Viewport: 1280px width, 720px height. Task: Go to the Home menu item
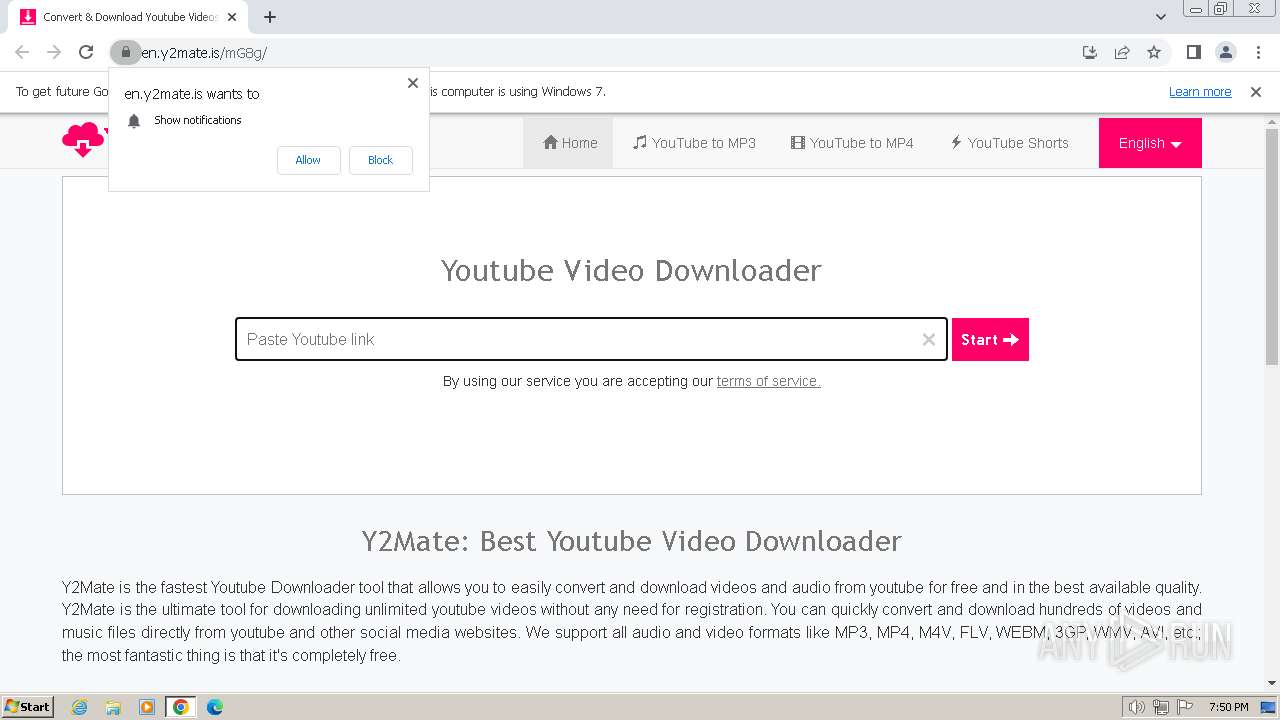click(x=569, y=143)
